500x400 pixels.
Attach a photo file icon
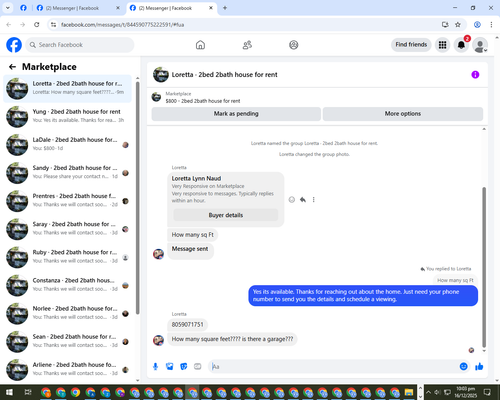point(170,367)
